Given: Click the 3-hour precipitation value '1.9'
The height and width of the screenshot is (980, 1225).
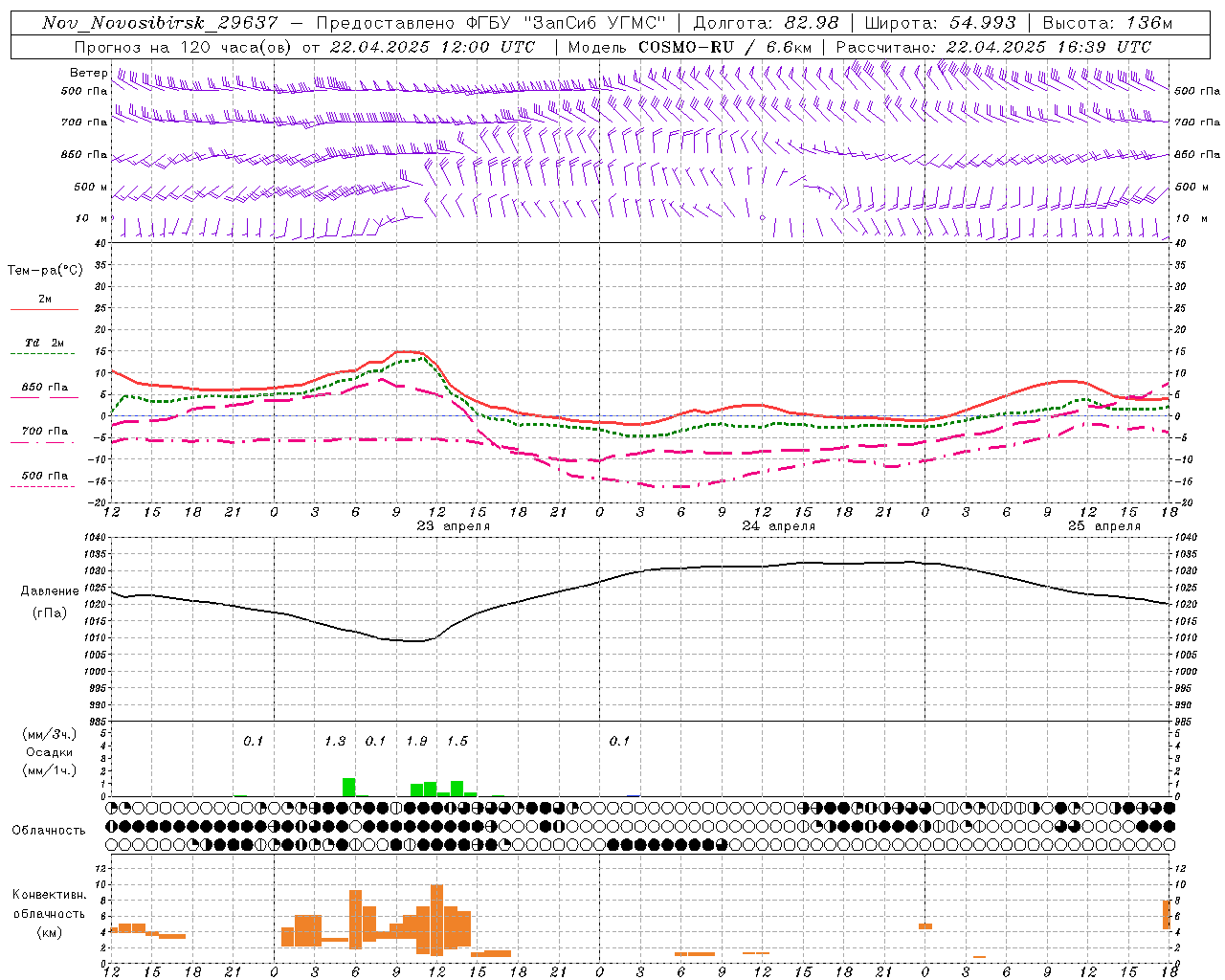Looking at the screenshot, I should (416, 742).
